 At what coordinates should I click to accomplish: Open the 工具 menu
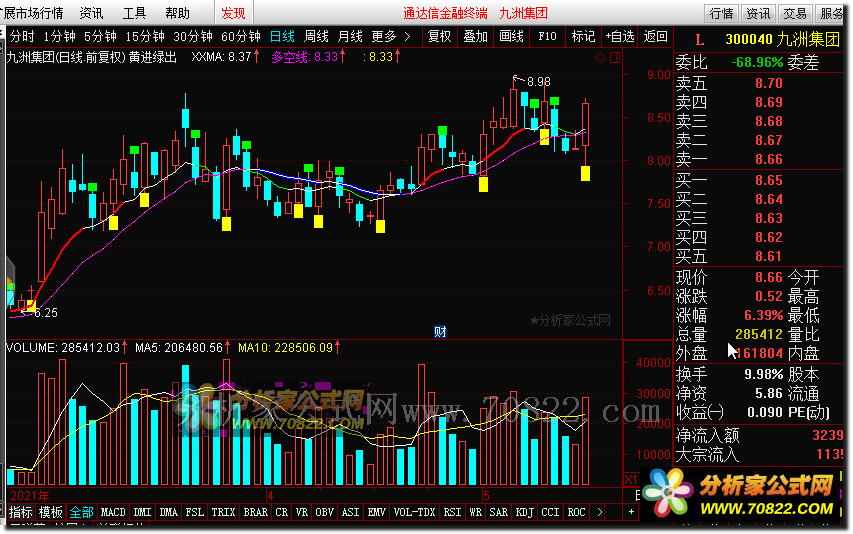[x=134, y=13]
